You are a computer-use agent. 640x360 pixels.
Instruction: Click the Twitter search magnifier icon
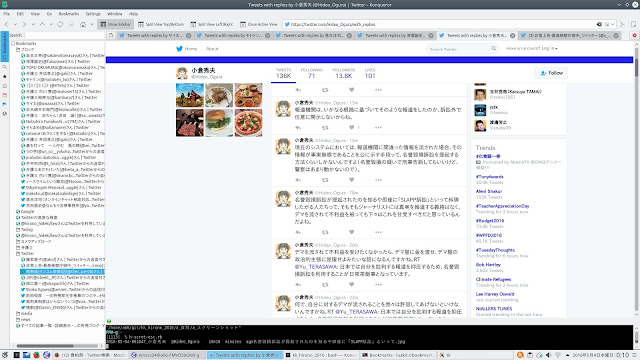coord(493,49)
